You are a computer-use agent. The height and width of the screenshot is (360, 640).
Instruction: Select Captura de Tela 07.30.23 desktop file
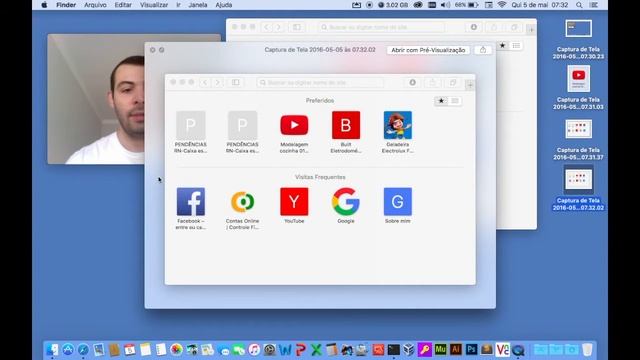point(578,39)
